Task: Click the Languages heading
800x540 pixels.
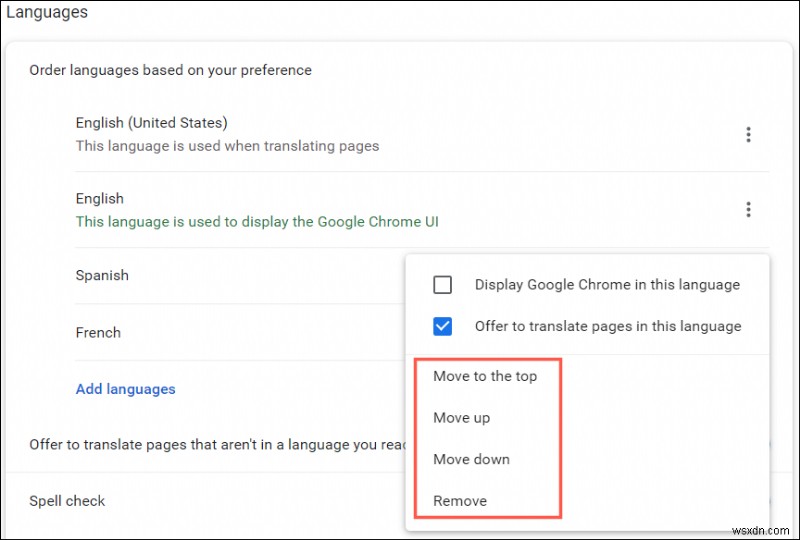Action: 47,12
